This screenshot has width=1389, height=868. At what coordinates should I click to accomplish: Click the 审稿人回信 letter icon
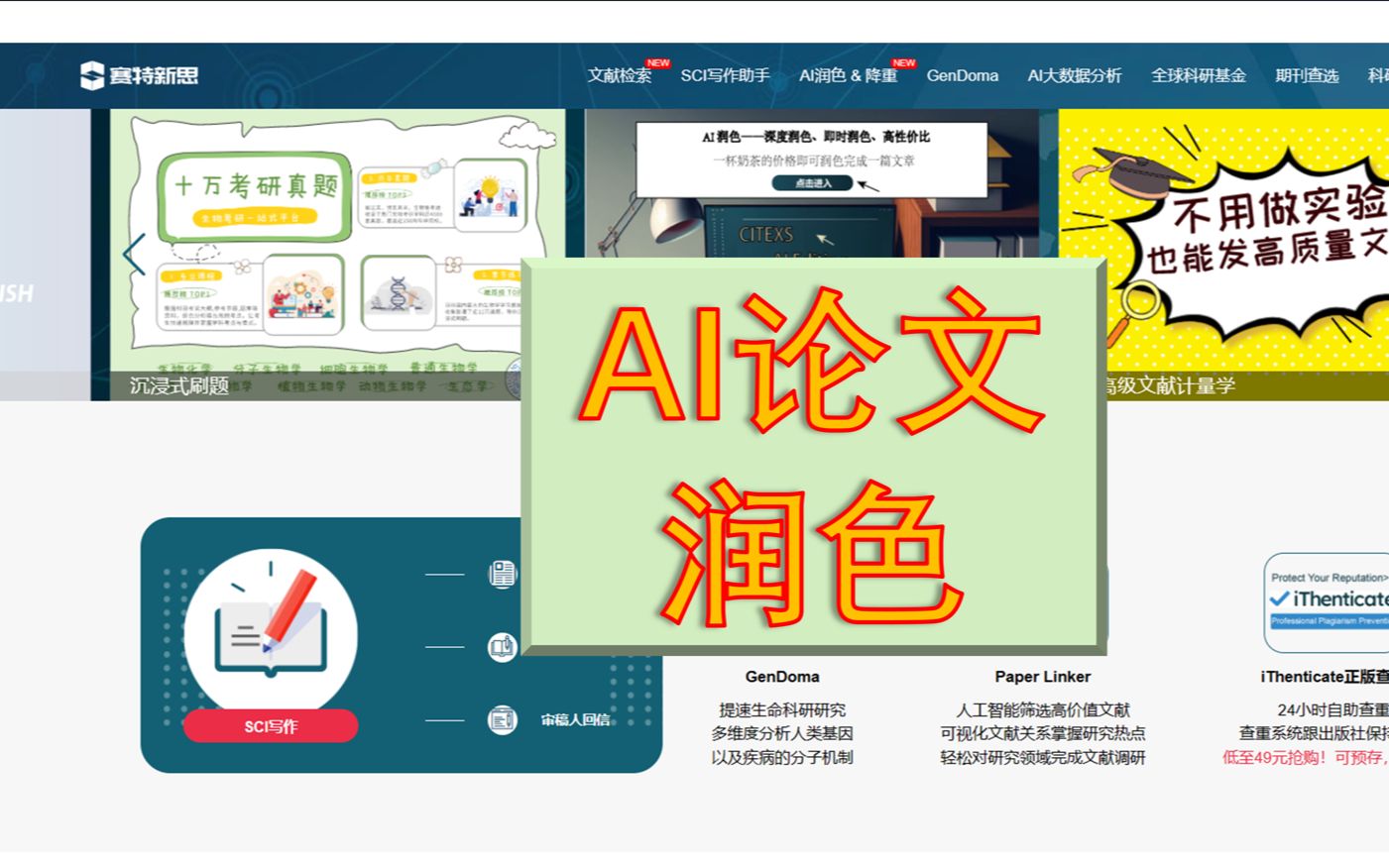503,720
